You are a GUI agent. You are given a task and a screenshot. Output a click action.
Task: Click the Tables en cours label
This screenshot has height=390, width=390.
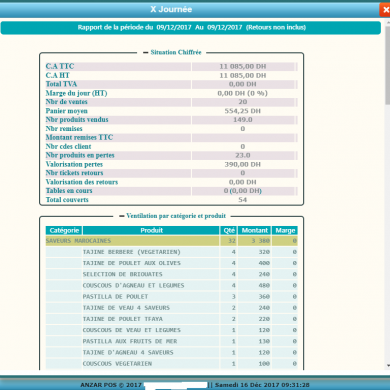pos(69,191)
